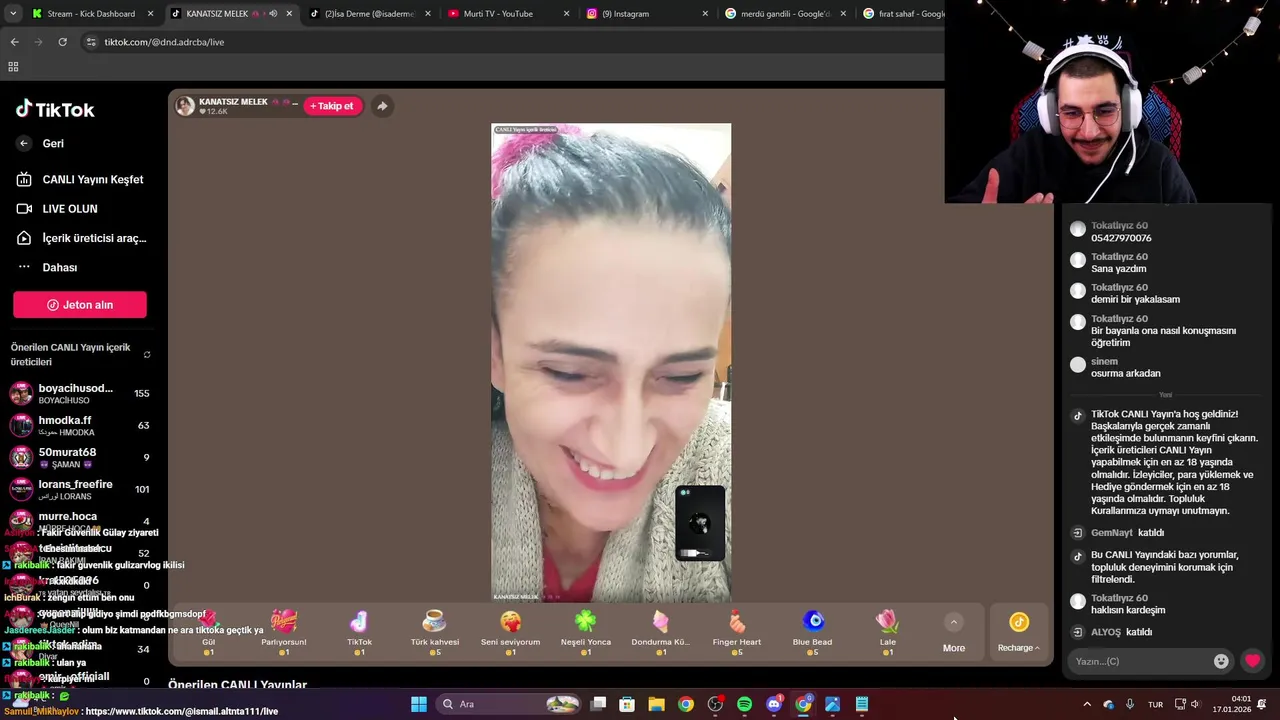Click the TikTok logo in sidebar

pyautogui.click(x=55, y=109)
